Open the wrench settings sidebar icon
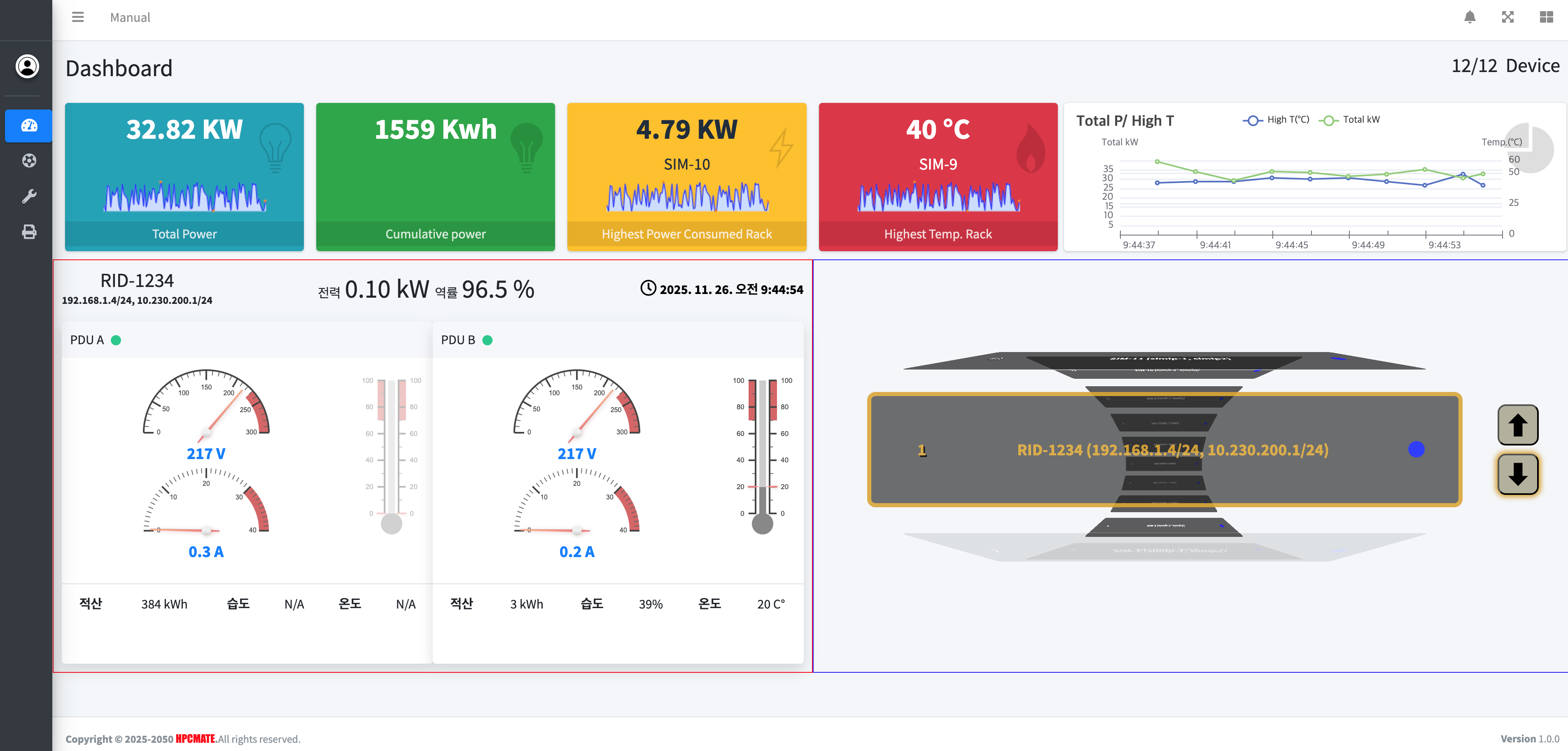 (28, 196)
